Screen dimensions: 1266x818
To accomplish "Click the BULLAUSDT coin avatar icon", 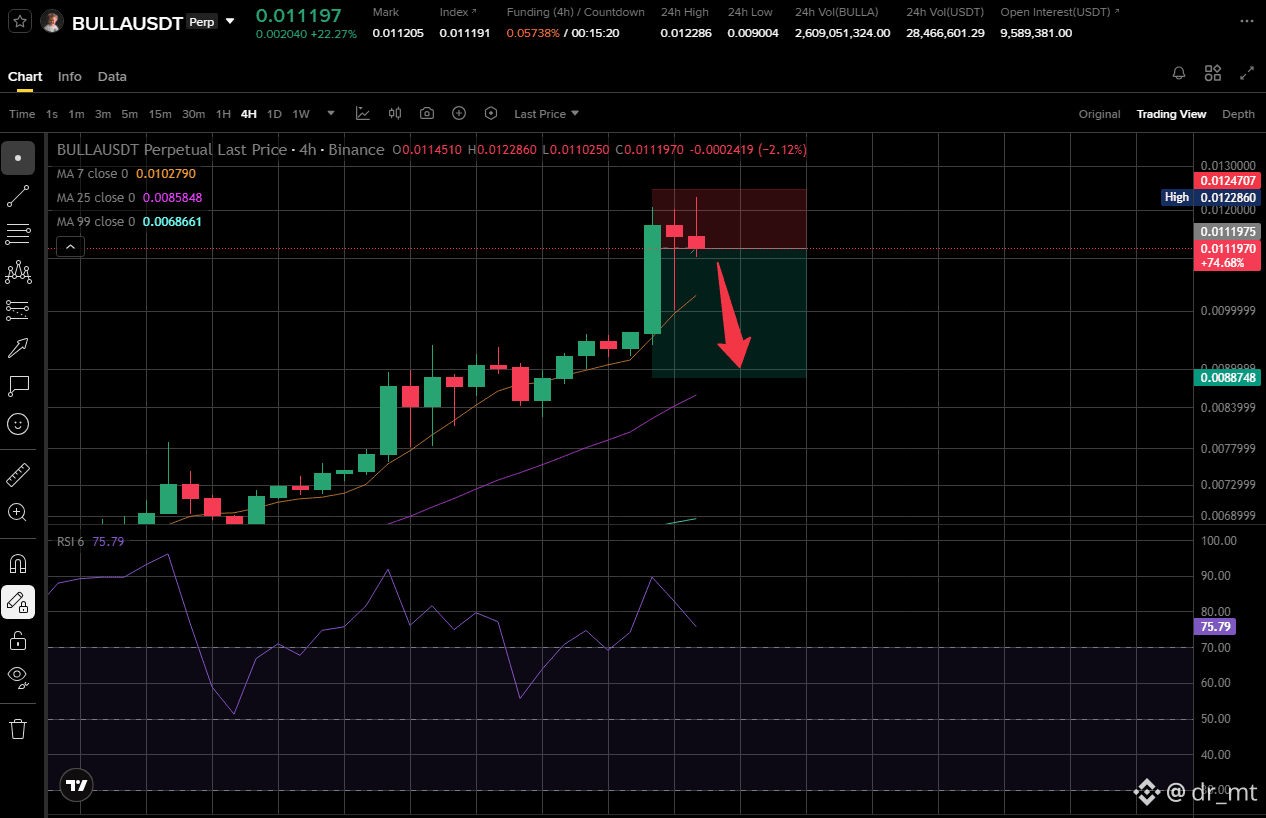I will (52, 22).
